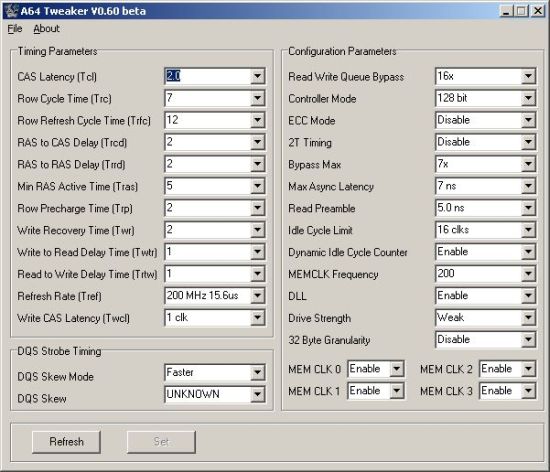Expand RAS to CAS Delay (Trcd) dropdown
This screenshot has width=550, height=472.
pyautogui.click(x=257, y=142)
